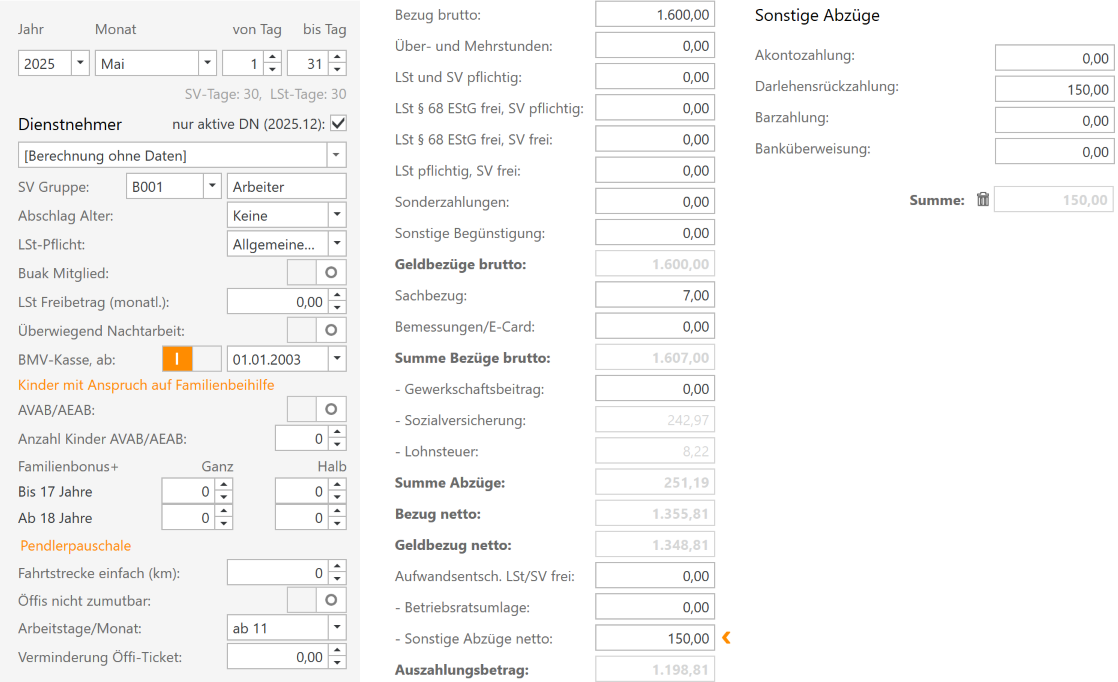Click Kinder mit Anspruch auf Familienbeihilfe heading
The width and height of the screenshot is (1118, 682).
[x=146, y=384]
